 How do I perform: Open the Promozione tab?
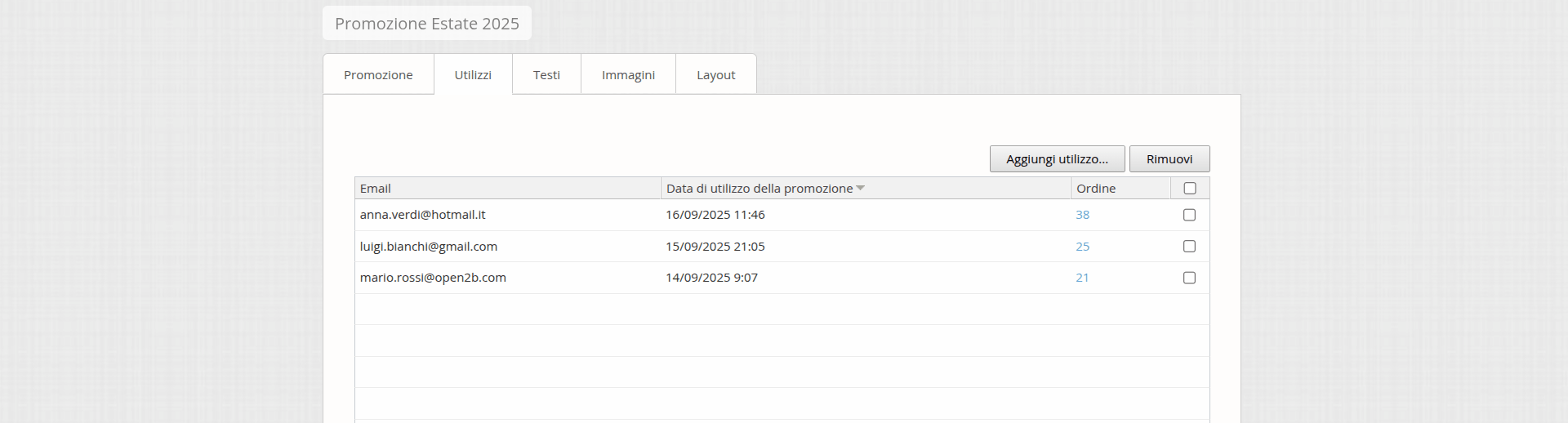pos(378,75)
